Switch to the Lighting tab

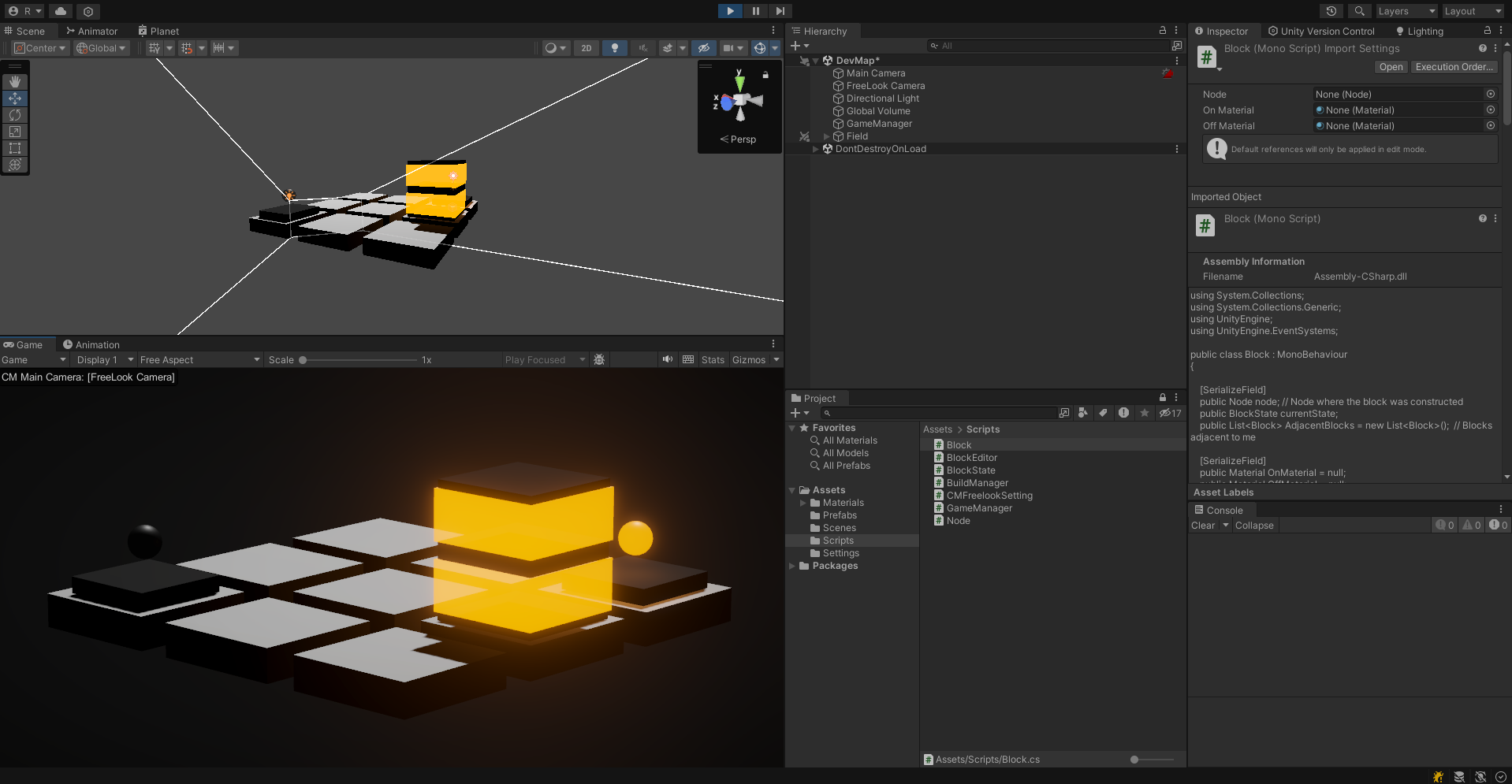[x=1419, y=31]
